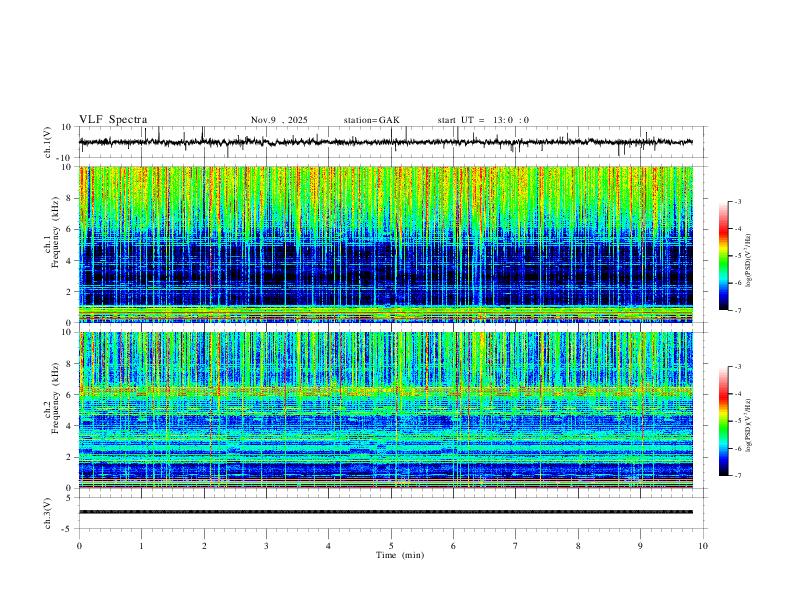Select the "Nov.9 , 2025" date text
This screenshot has width=792, height=612.
[279, 120]
